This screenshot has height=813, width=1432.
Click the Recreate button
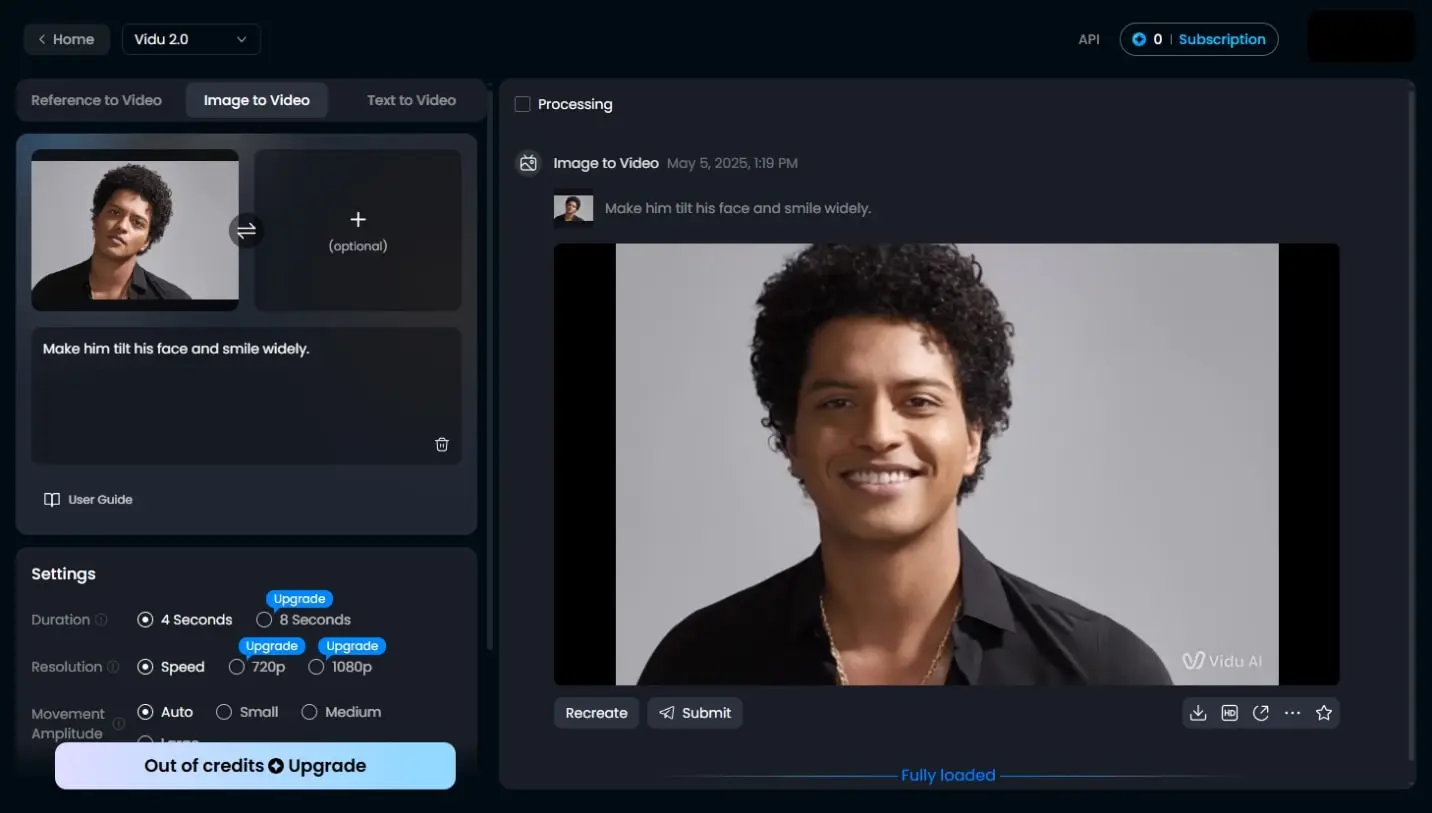tap(596, 713)
